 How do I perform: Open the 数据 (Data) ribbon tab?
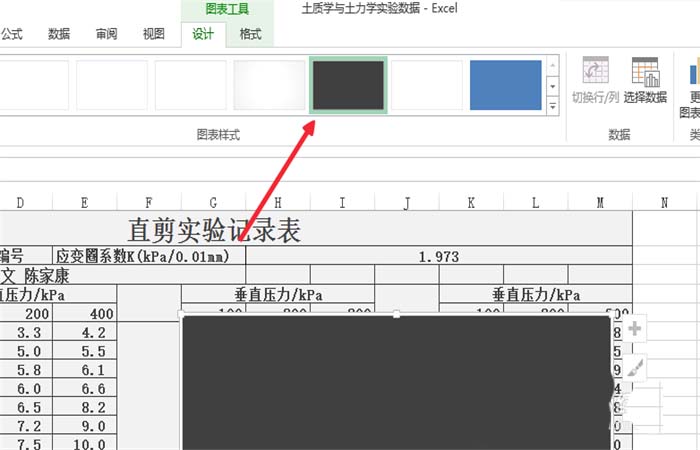[x=59, y=34]
